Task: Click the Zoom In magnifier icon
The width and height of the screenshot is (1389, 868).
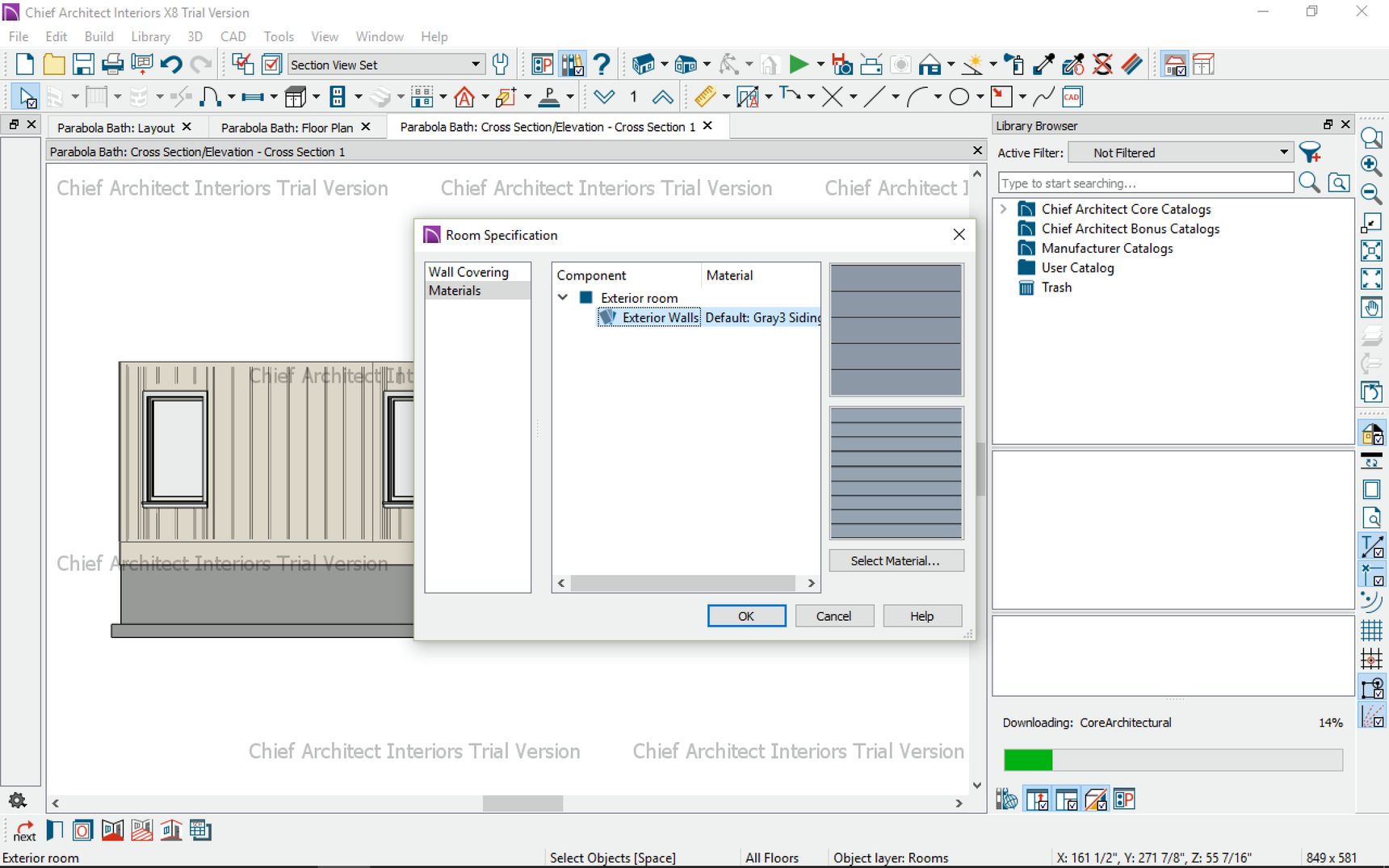Action: [x=1371, y=166]
